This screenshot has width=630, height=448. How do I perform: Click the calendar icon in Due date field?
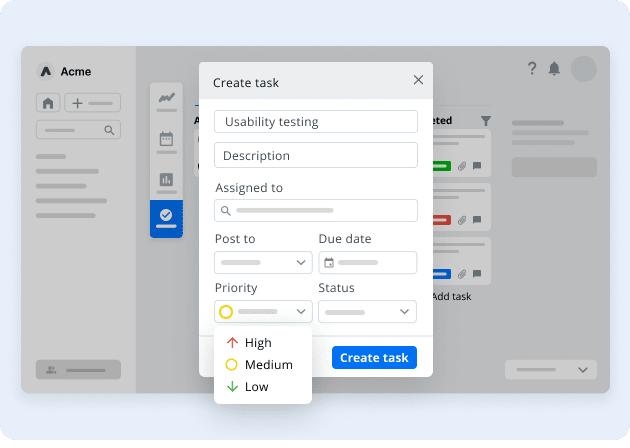(329, 263)
